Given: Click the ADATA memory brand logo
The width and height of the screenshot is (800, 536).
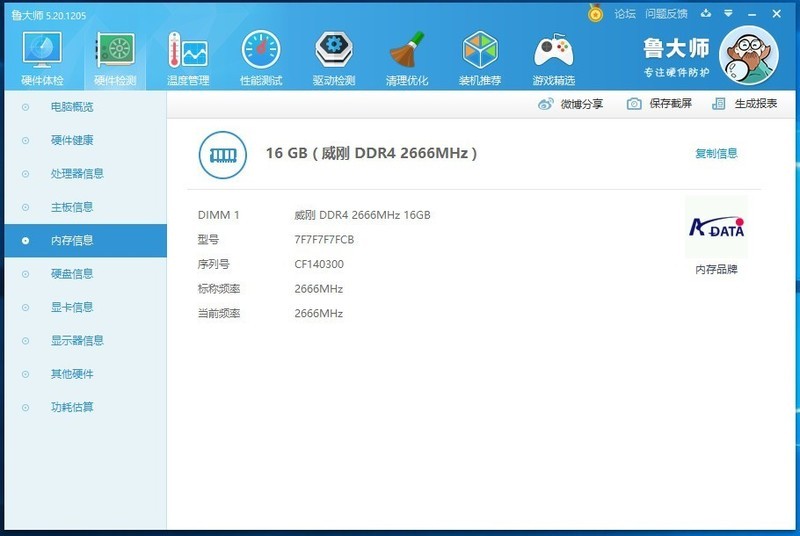Looking at the screenshot, I should point(717,227).
